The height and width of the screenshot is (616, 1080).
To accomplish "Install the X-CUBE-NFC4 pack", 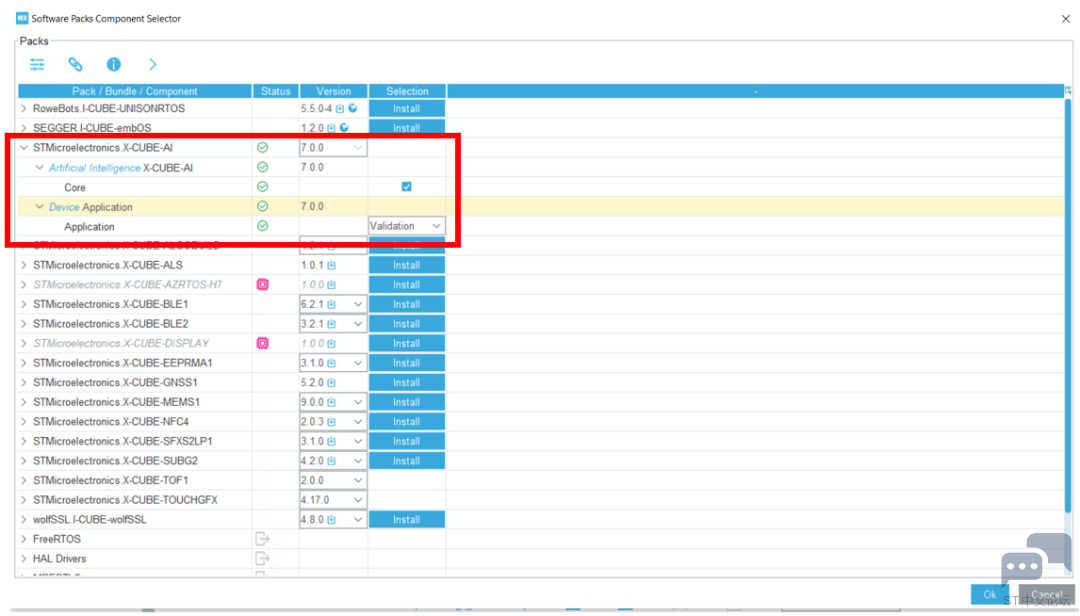I will [406, 422].
